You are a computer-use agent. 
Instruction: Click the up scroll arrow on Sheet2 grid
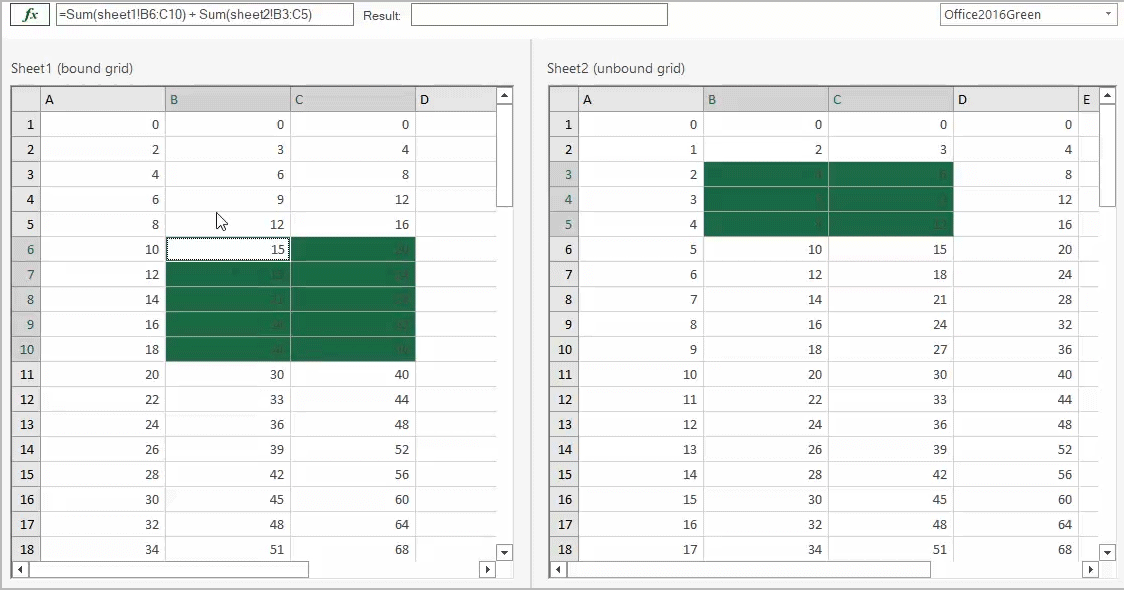1109,95
